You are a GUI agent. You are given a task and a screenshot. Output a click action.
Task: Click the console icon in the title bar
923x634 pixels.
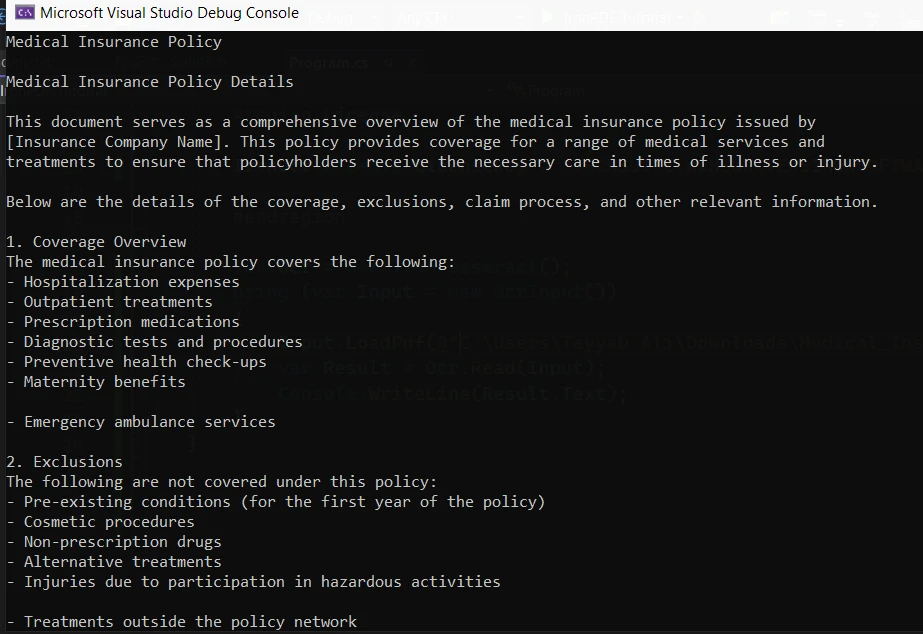25,13
